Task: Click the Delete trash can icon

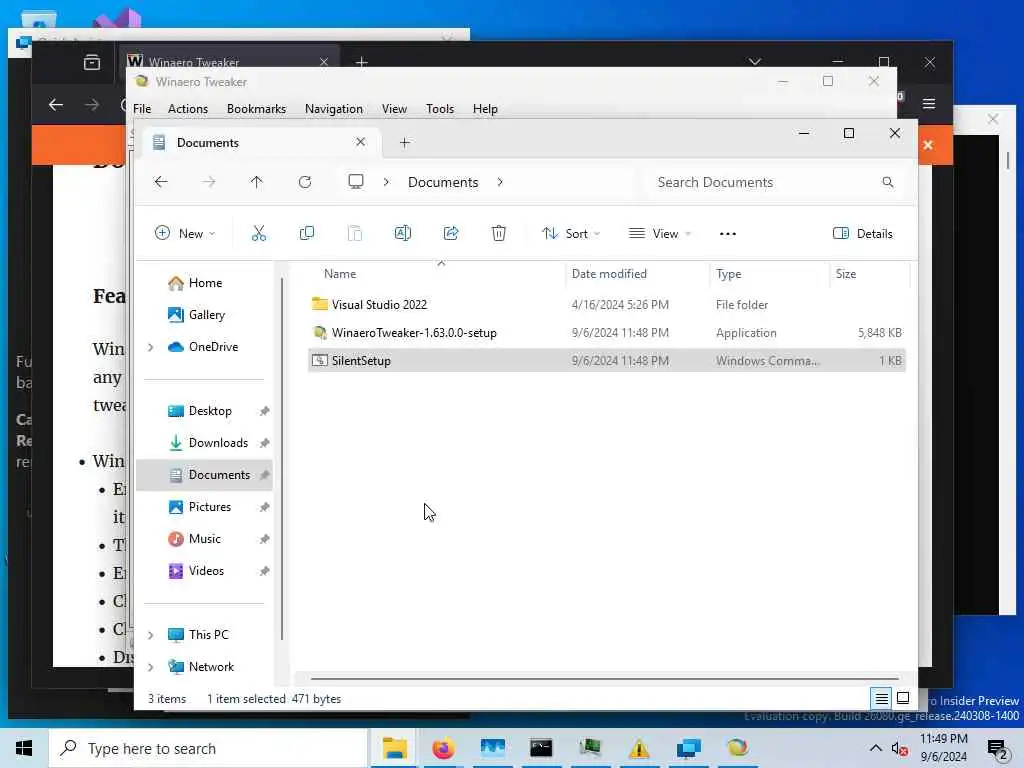Action: click(499, 233)
